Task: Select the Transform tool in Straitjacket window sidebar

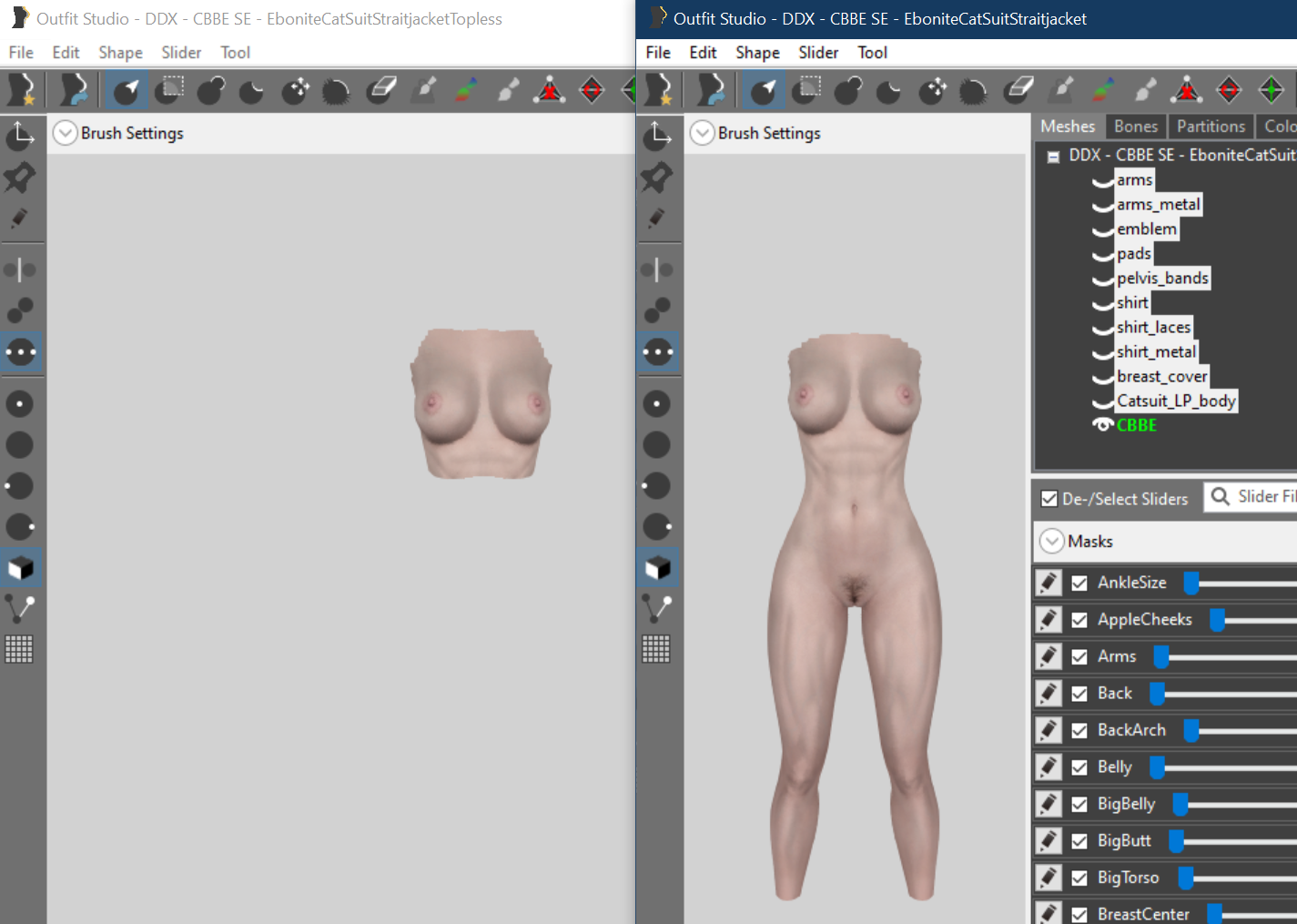Action: [657, 135]
